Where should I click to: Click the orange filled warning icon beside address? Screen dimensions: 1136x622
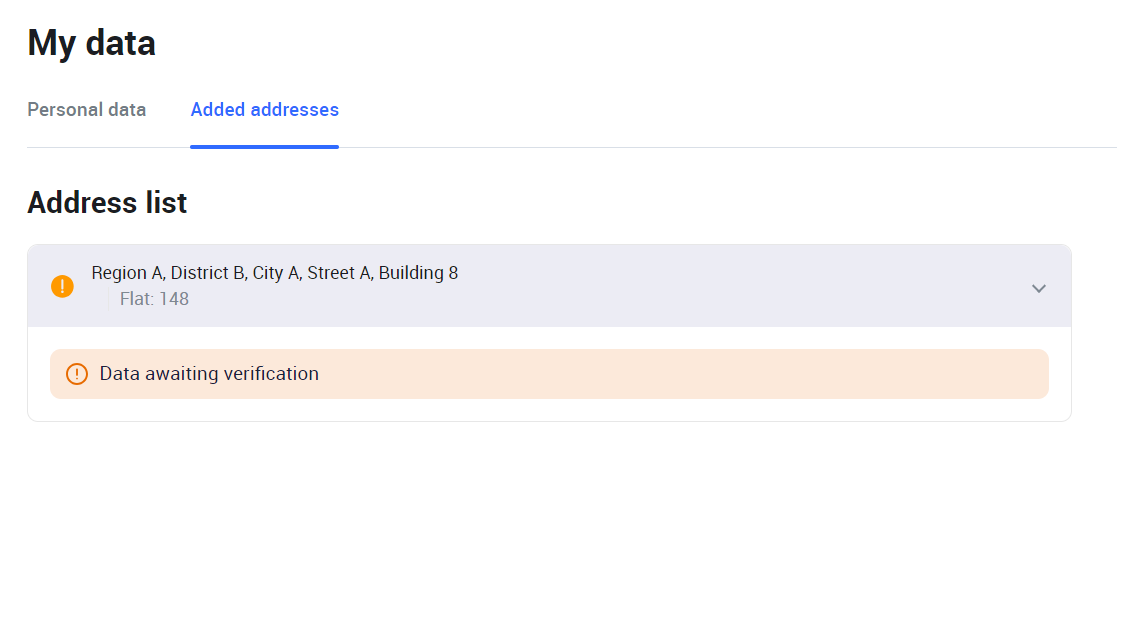click(62, 286)
